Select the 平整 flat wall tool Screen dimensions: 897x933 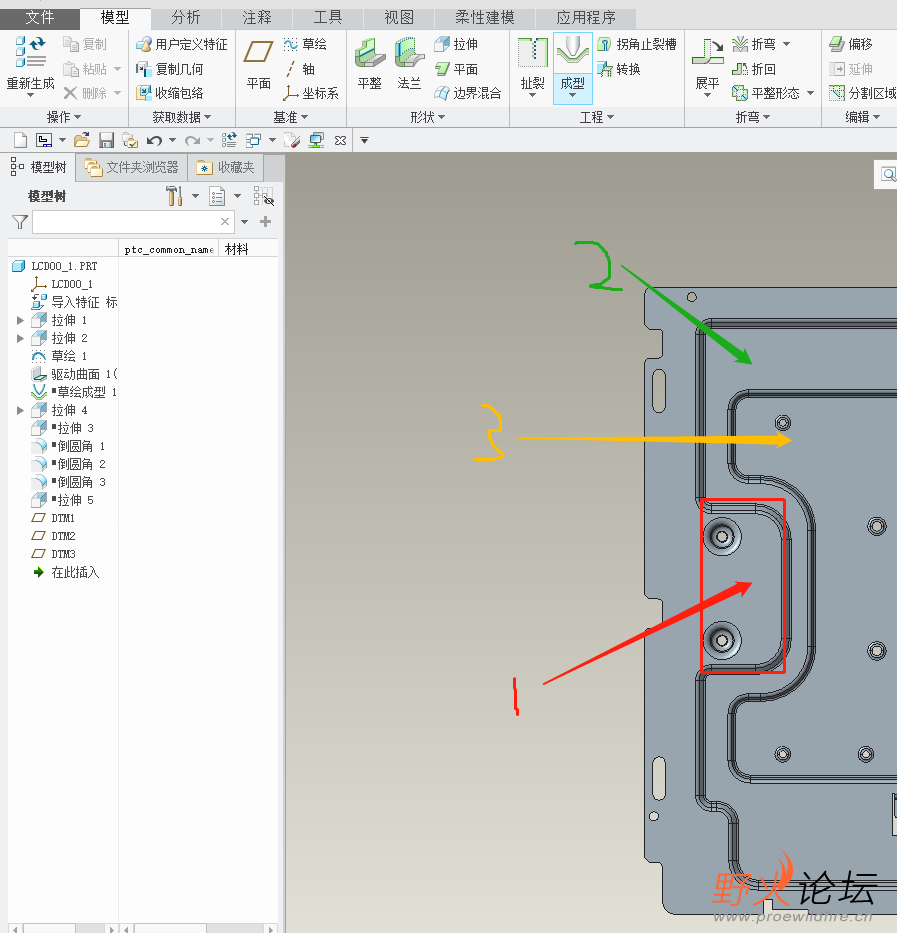tap(370, 63)
